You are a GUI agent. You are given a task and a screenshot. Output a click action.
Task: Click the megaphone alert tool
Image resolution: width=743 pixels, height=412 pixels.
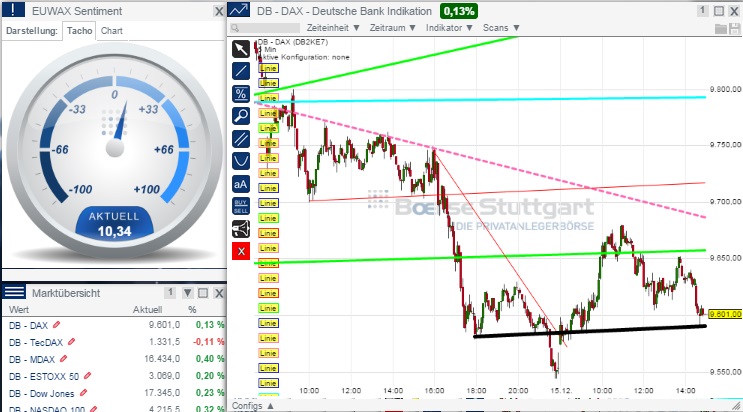(241, 229)
